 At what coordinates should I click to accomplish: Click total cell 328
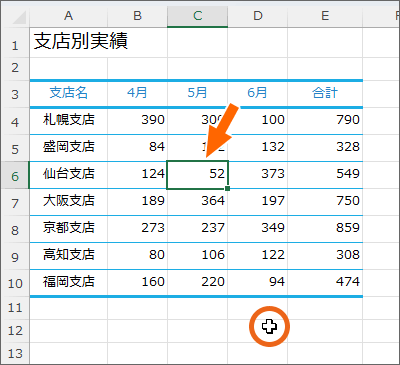click(325, 148)
